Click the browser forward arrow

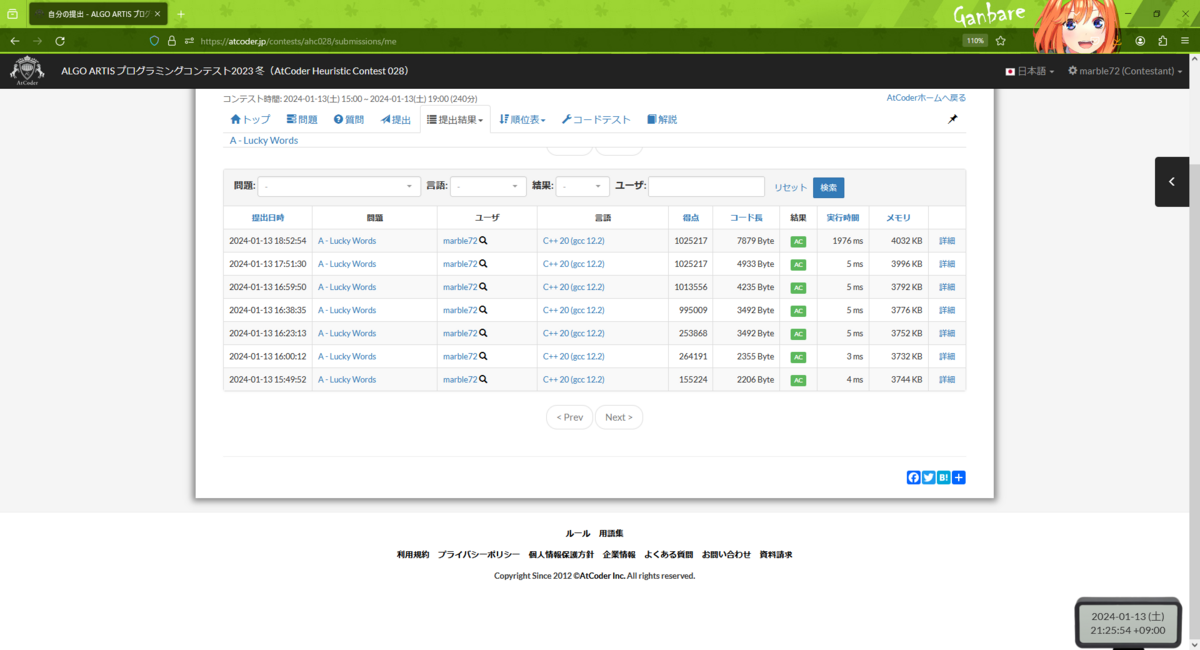point(37,41)
